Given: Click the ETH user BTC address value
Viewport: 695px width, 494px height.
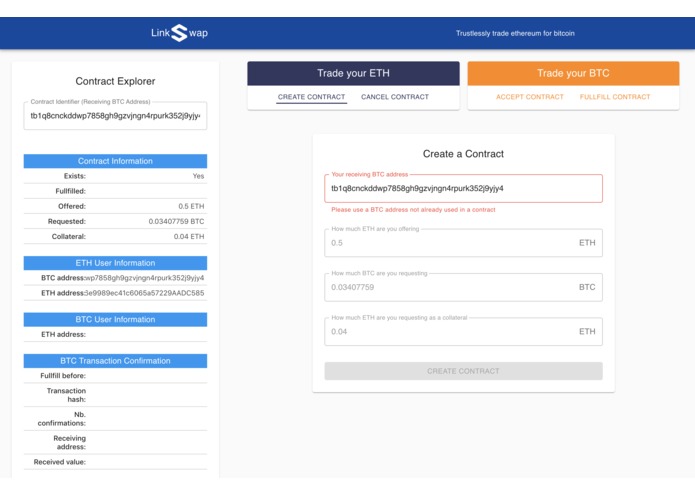Looking at the screenshot, I should coord(144,278).
